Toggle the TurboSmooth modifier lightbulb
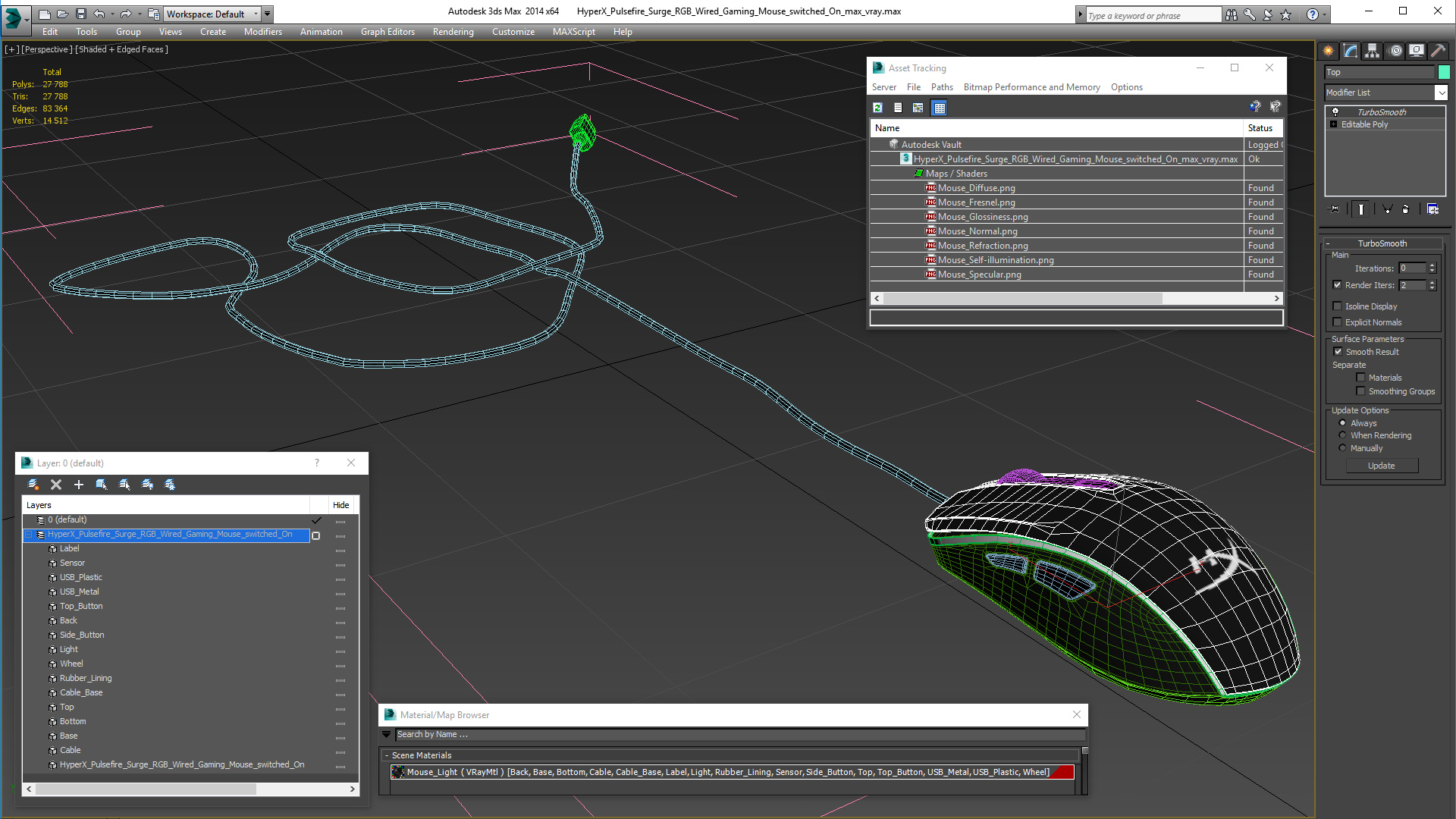Screen dimensions: 1456x819 [x=1335, y=111]
